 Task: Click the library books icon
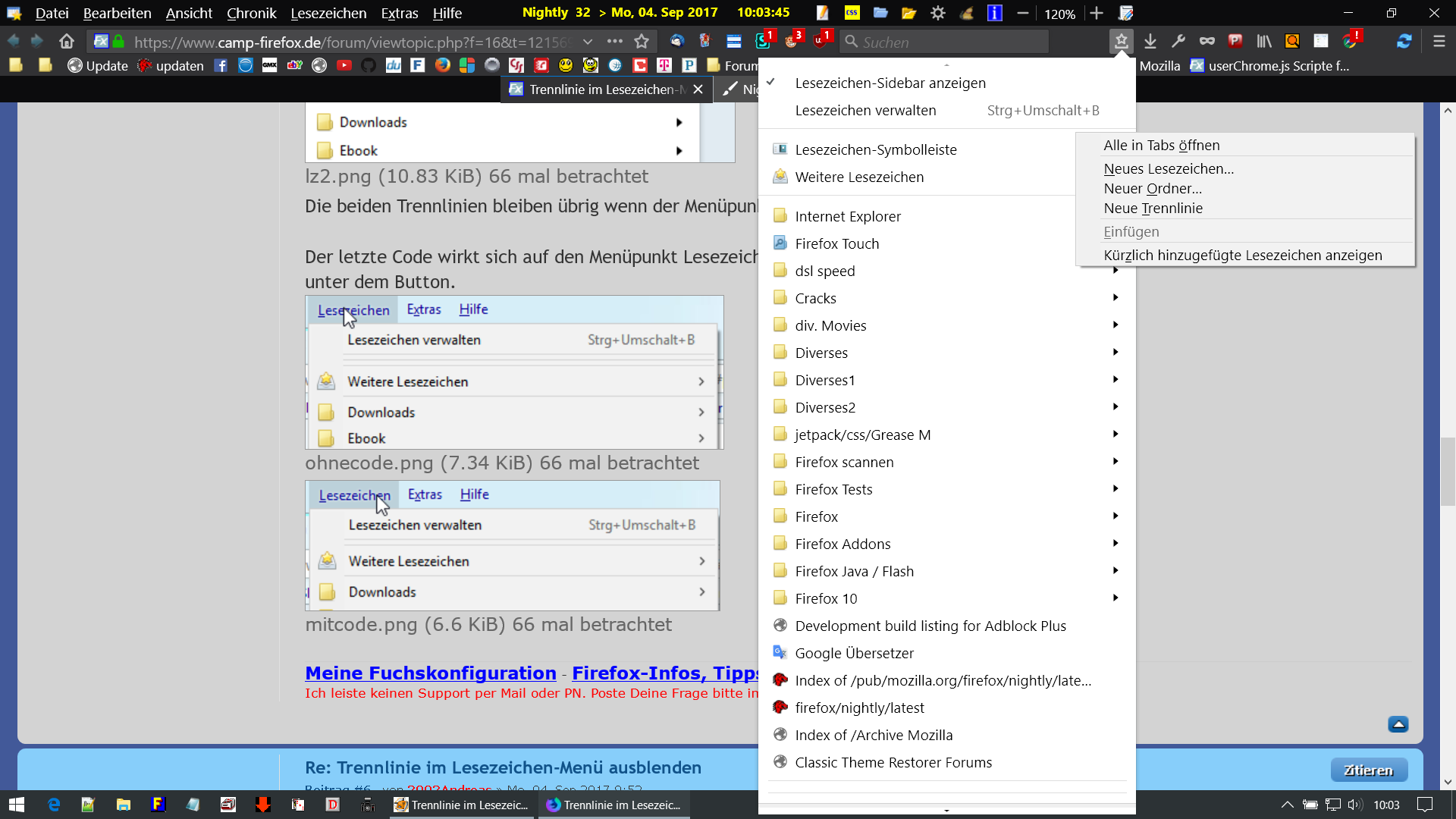(x=1263, y=42)
